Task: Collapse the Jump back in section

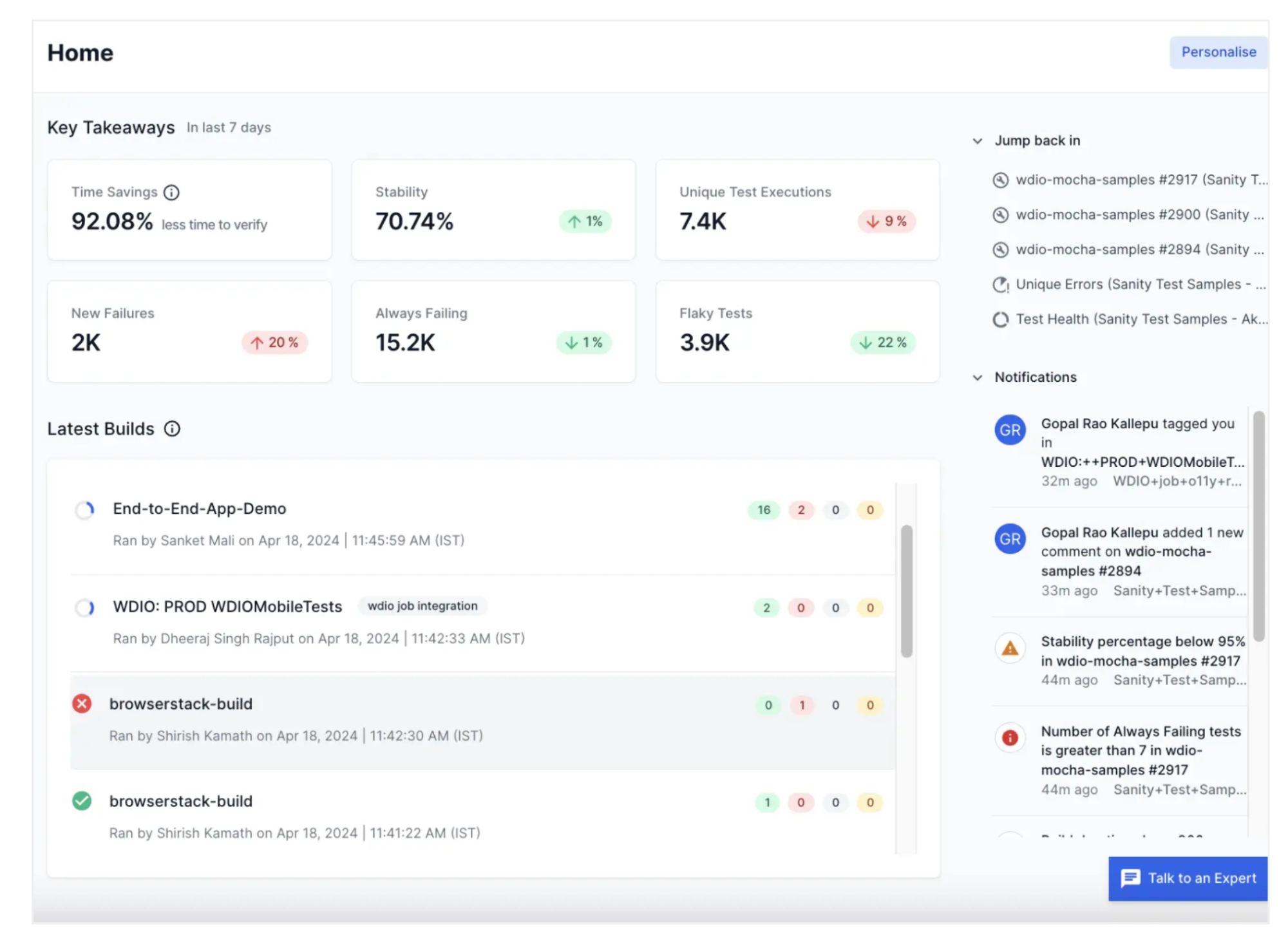Action: tap(977, 141)
